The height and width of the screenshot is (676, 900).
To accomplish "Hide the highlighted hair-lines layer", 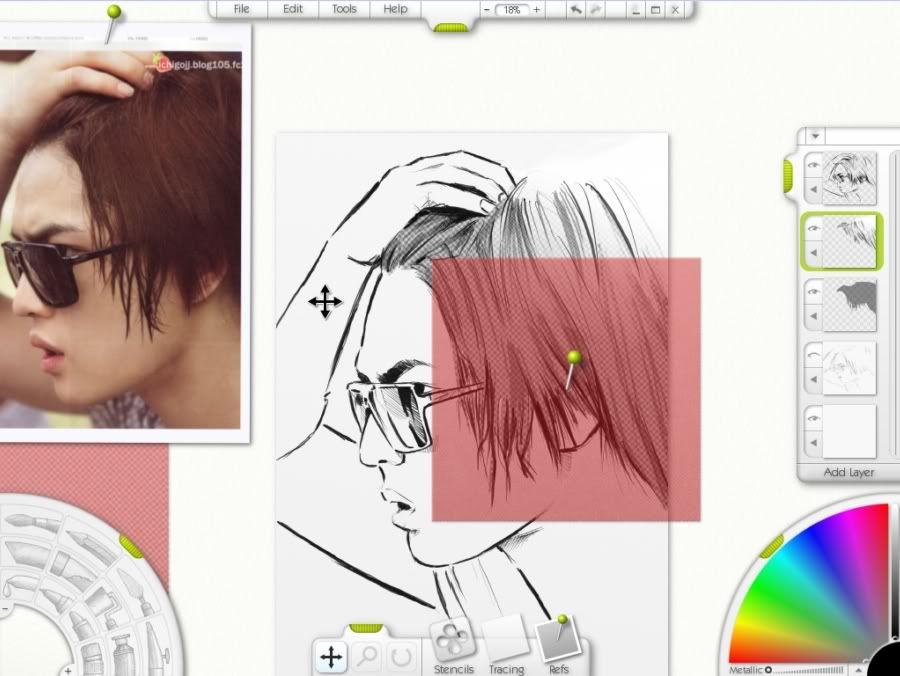I will (813, 228).
